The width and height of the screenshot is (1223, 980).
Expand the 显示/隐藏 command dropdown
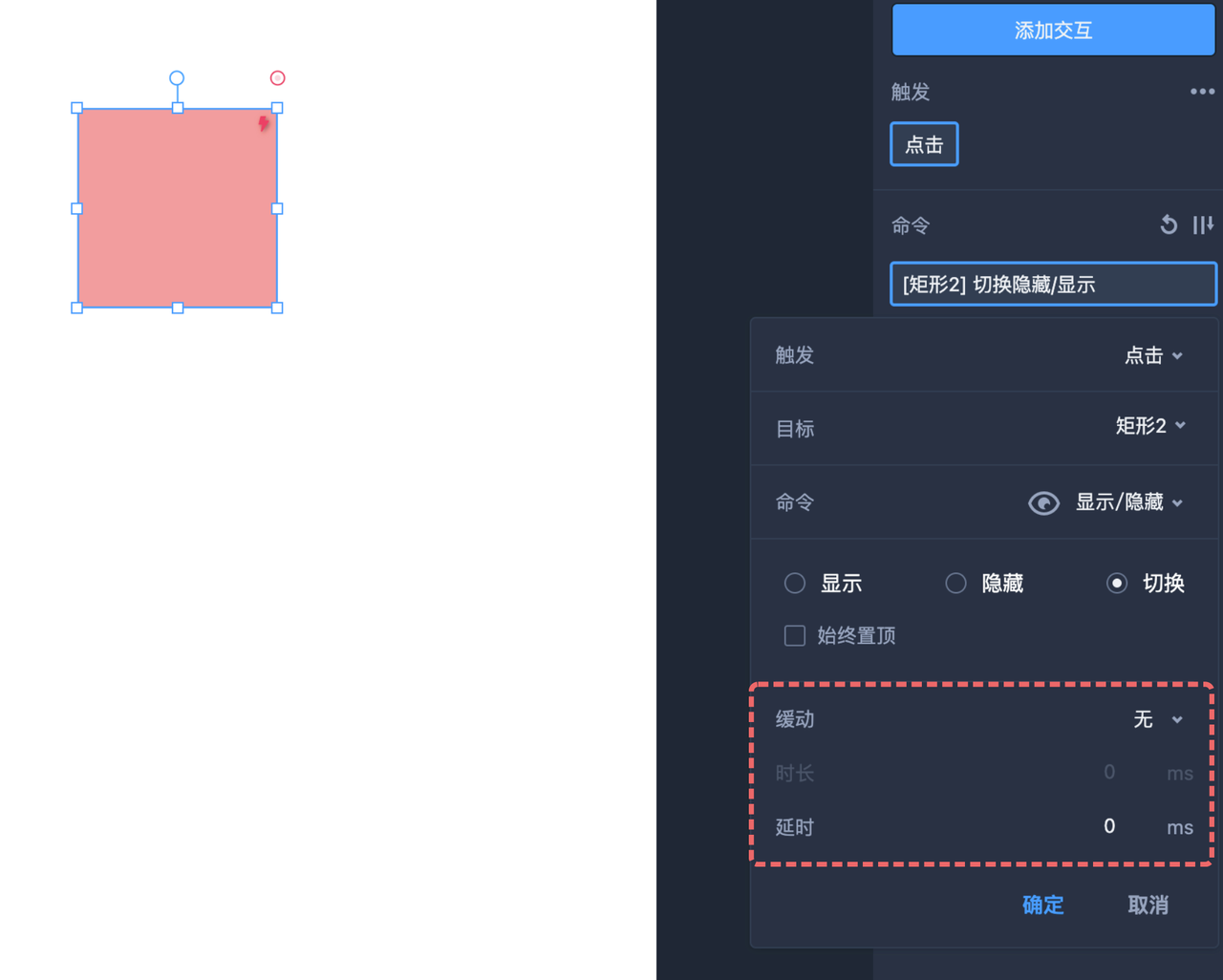(1128, 502)
